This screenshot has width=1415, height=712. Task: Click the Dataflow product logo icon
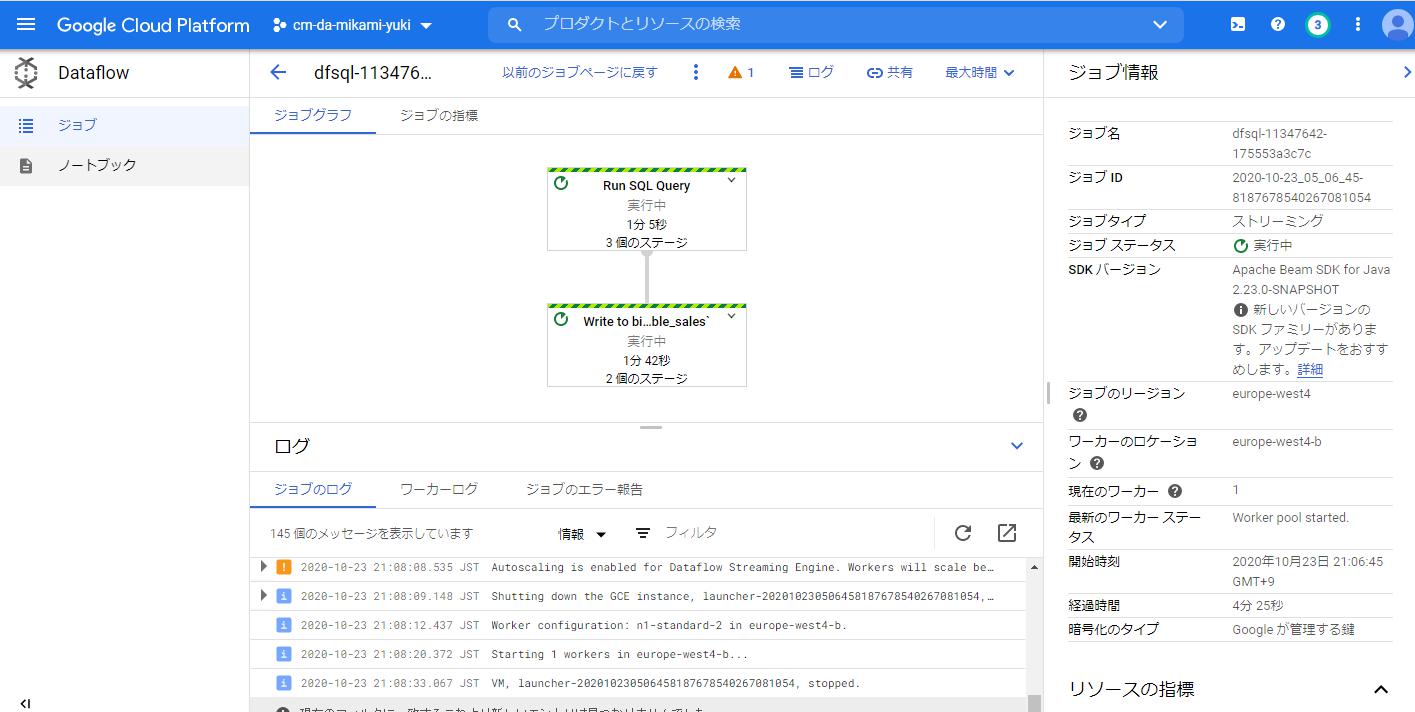pos(27,72)
